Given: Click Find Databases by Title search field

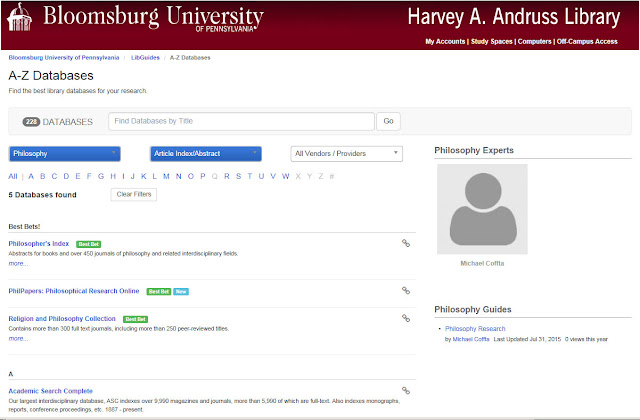Looking at the screenshot, I should click(x=241, y=121).
